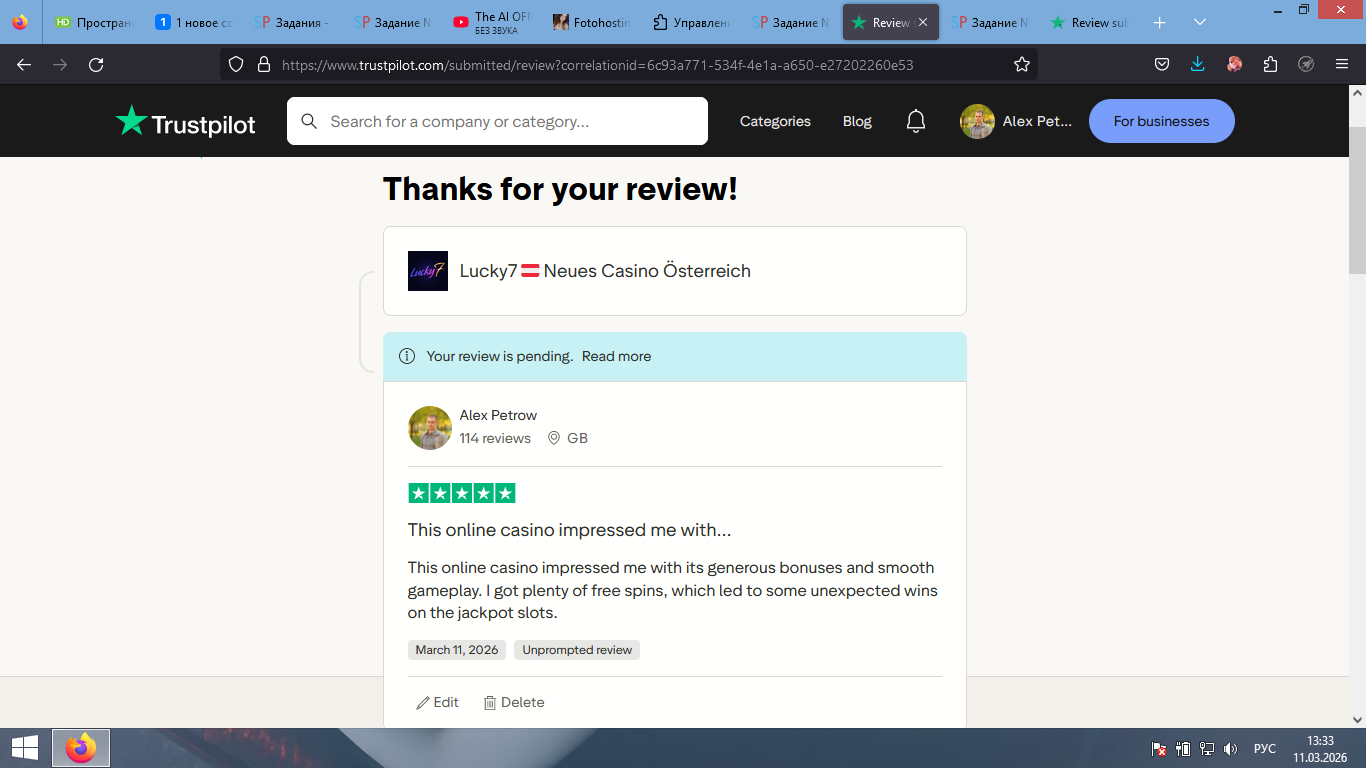Click the browser forward arrow

pyautogui.click(x=60, y=65)
